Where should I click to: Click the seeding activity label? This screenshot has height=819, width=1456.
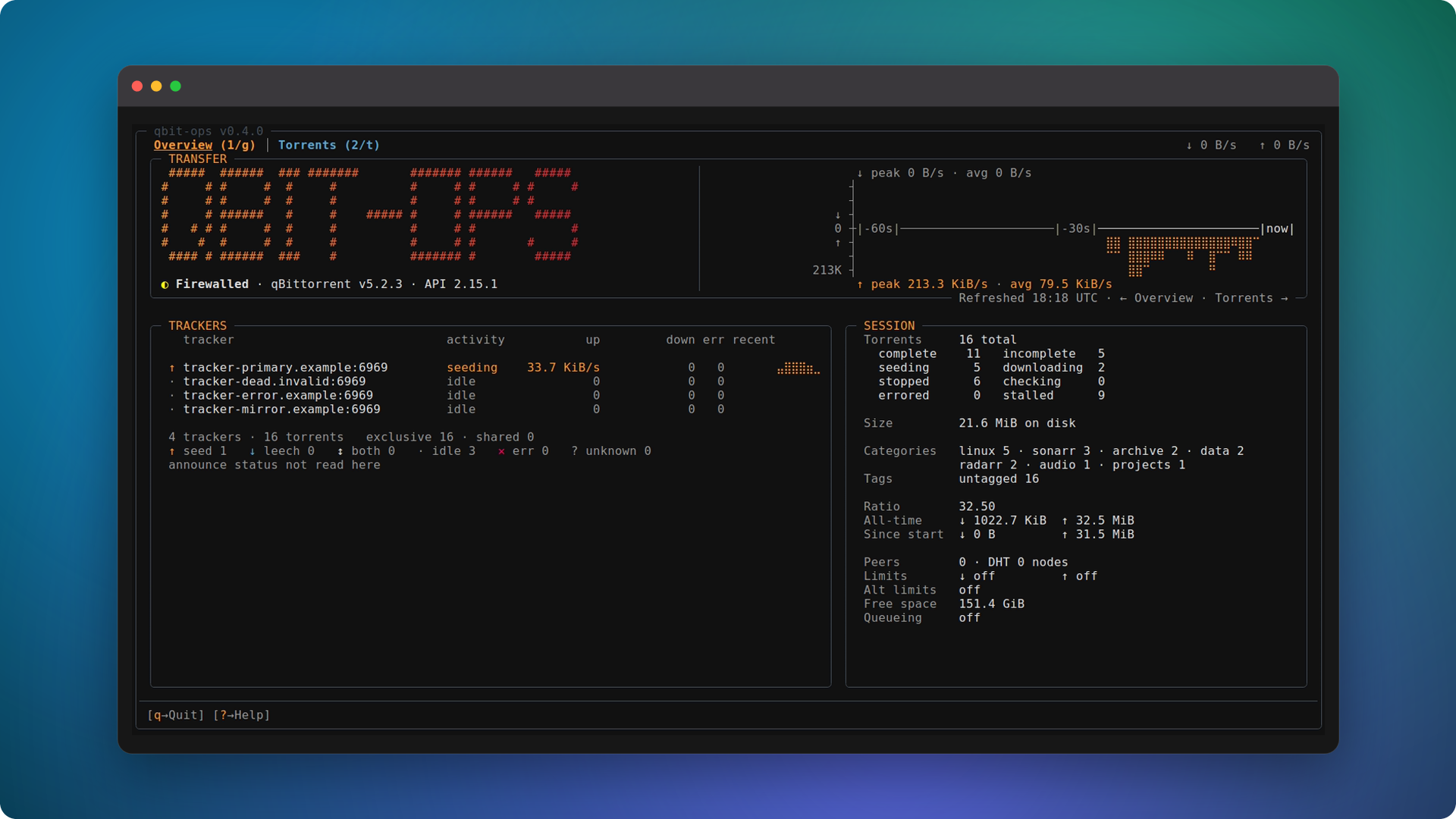tap(472, 368)
